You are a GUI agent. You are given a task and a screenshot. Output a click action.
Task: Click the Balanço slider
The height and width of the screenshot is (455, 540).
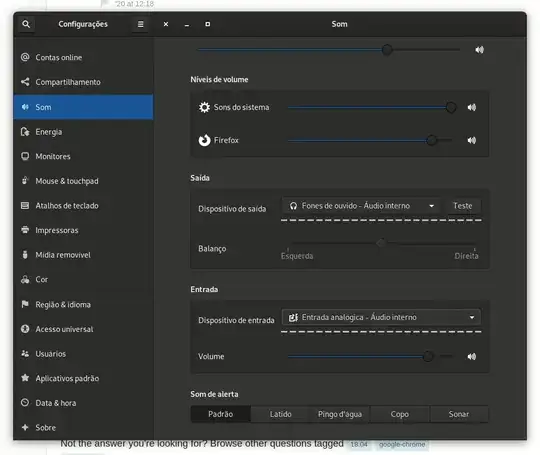[x=381, y=243]
